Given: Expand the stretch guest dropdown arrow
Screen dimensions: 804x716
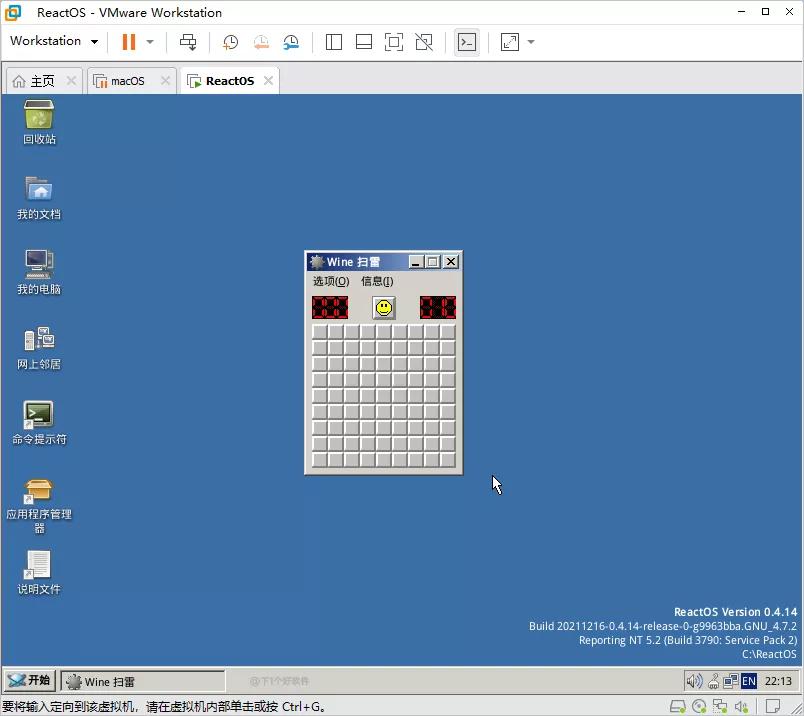Looking at the screenshot, I should tap(531, 42).
